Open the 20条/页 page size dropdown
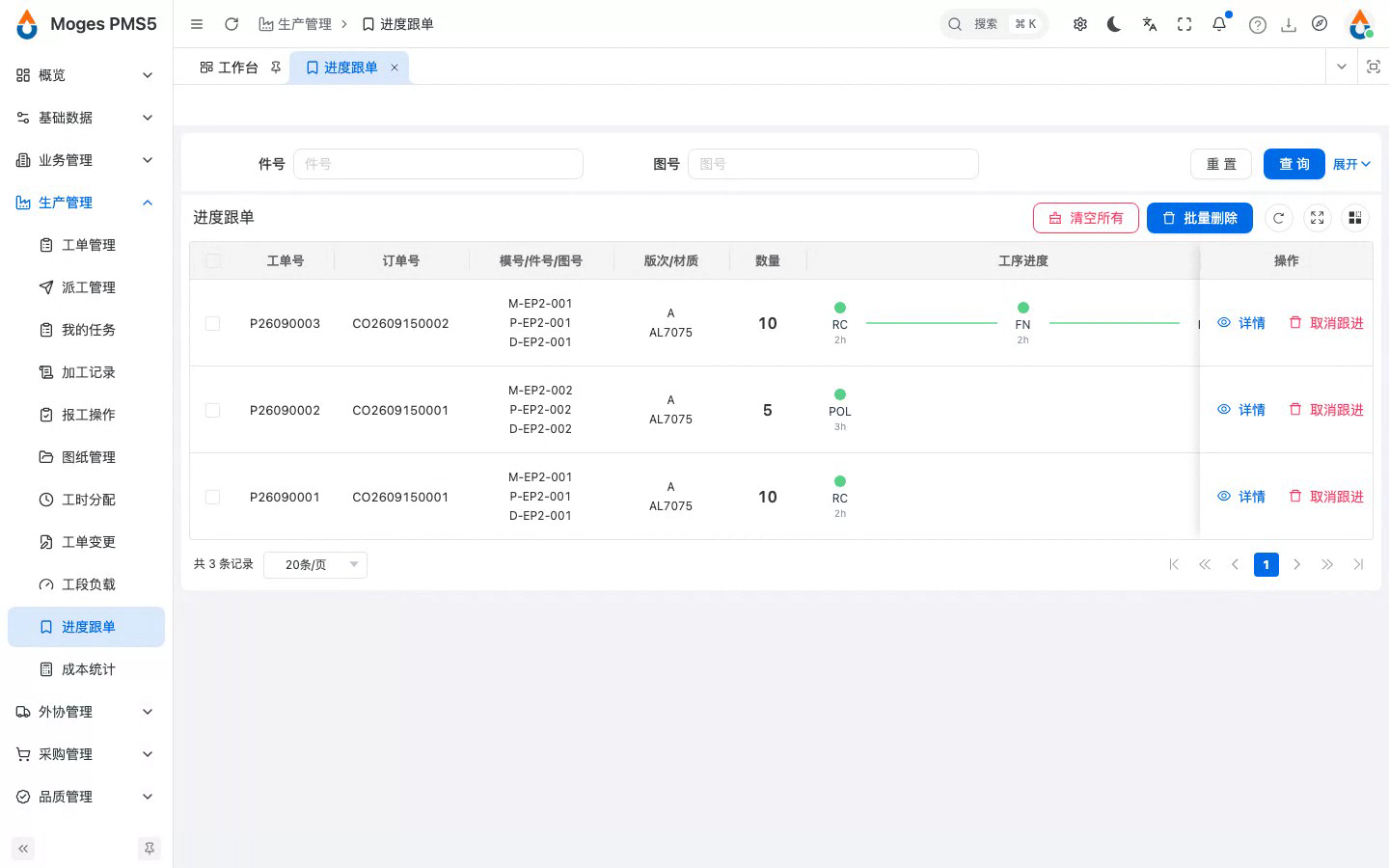 315,564
